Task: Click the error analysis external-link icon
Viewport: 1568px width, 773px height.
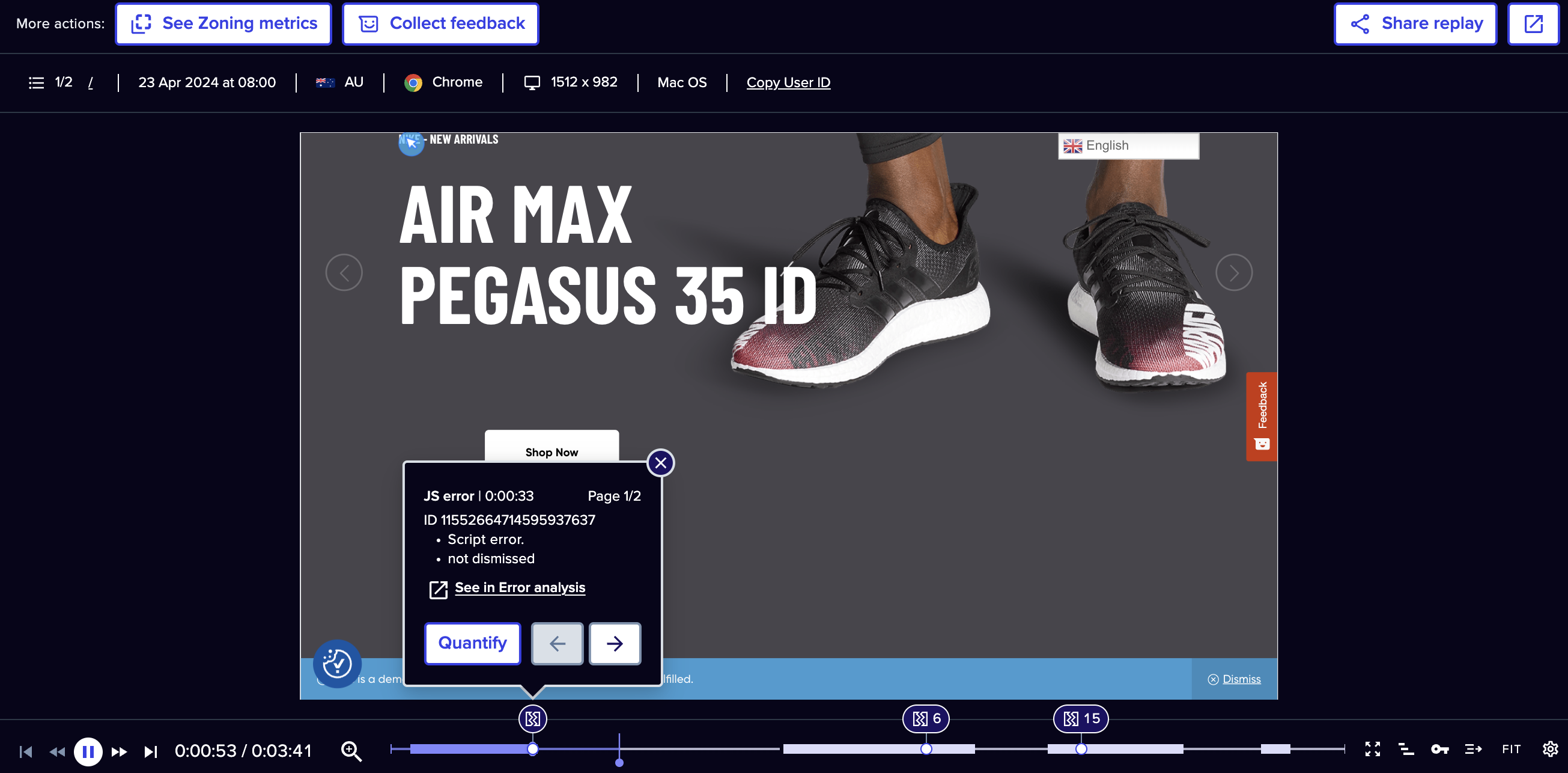Action: pos(437,589)
